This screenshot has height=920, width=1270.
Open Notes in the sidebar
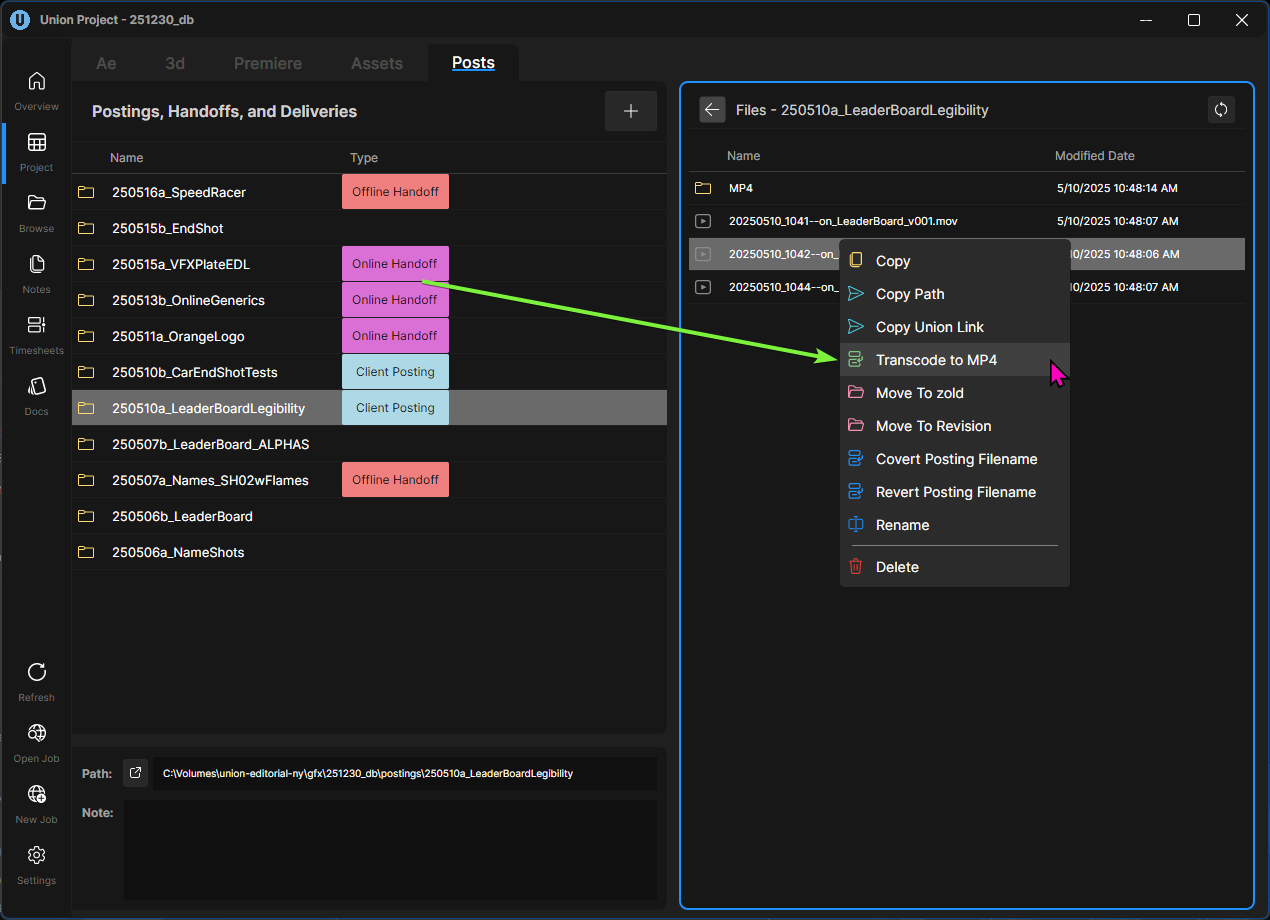point(36,272)
